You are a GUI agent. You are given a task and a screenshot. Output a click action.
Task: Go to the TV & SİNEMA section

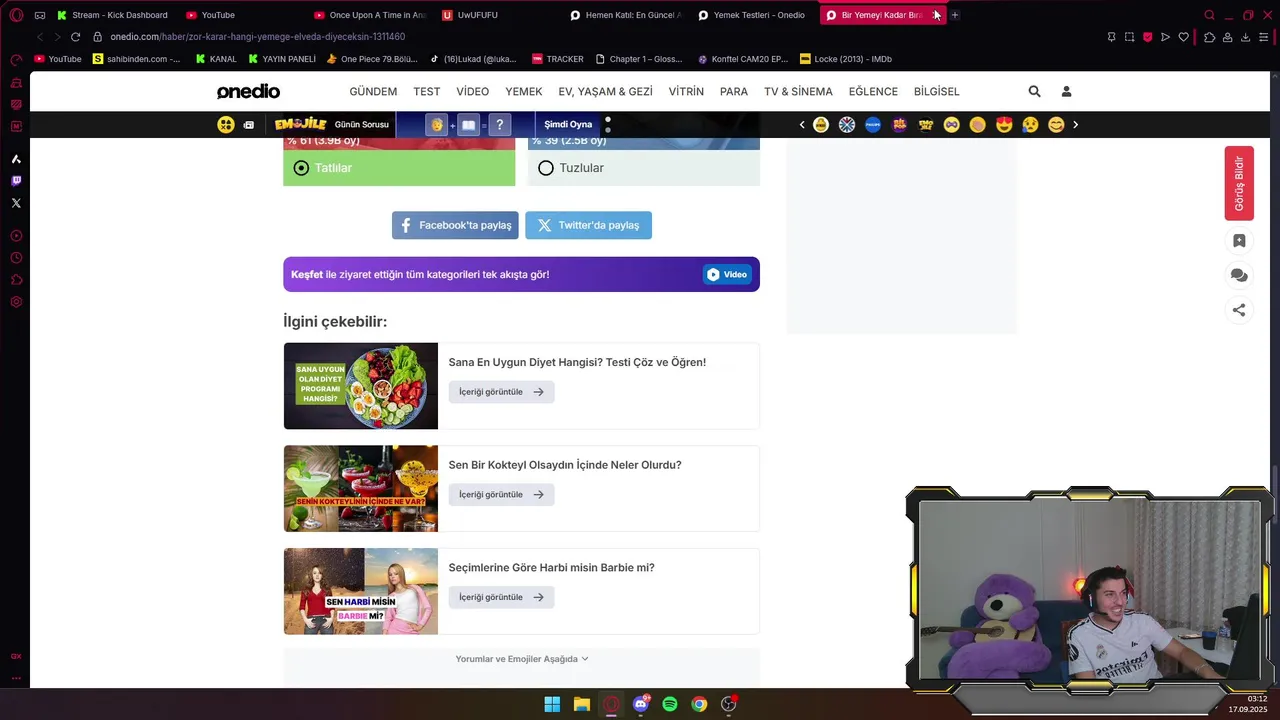coord(798,91)
